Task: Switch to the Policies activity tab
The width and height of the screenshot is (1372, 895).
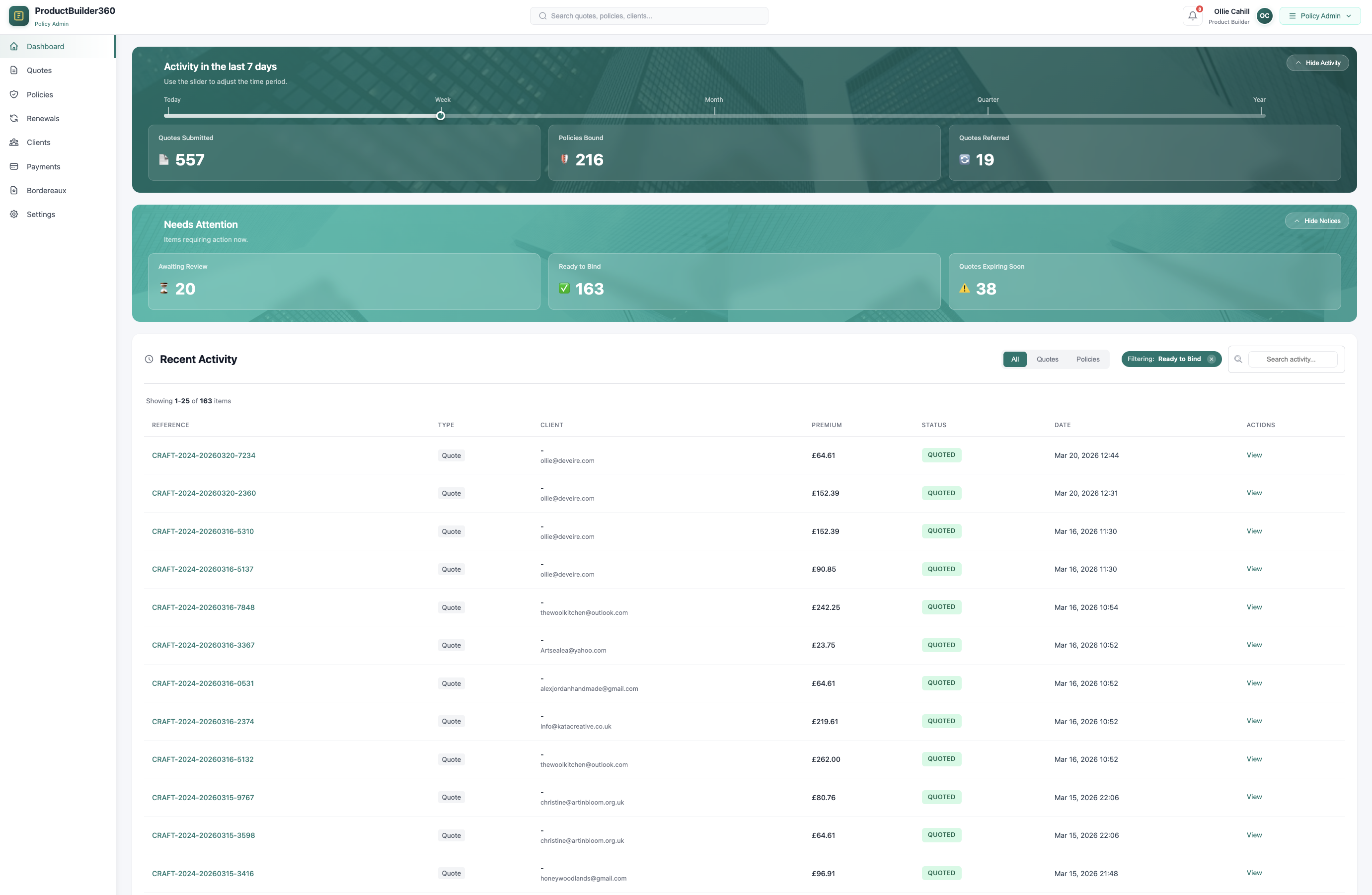Action: [1087, 359]
